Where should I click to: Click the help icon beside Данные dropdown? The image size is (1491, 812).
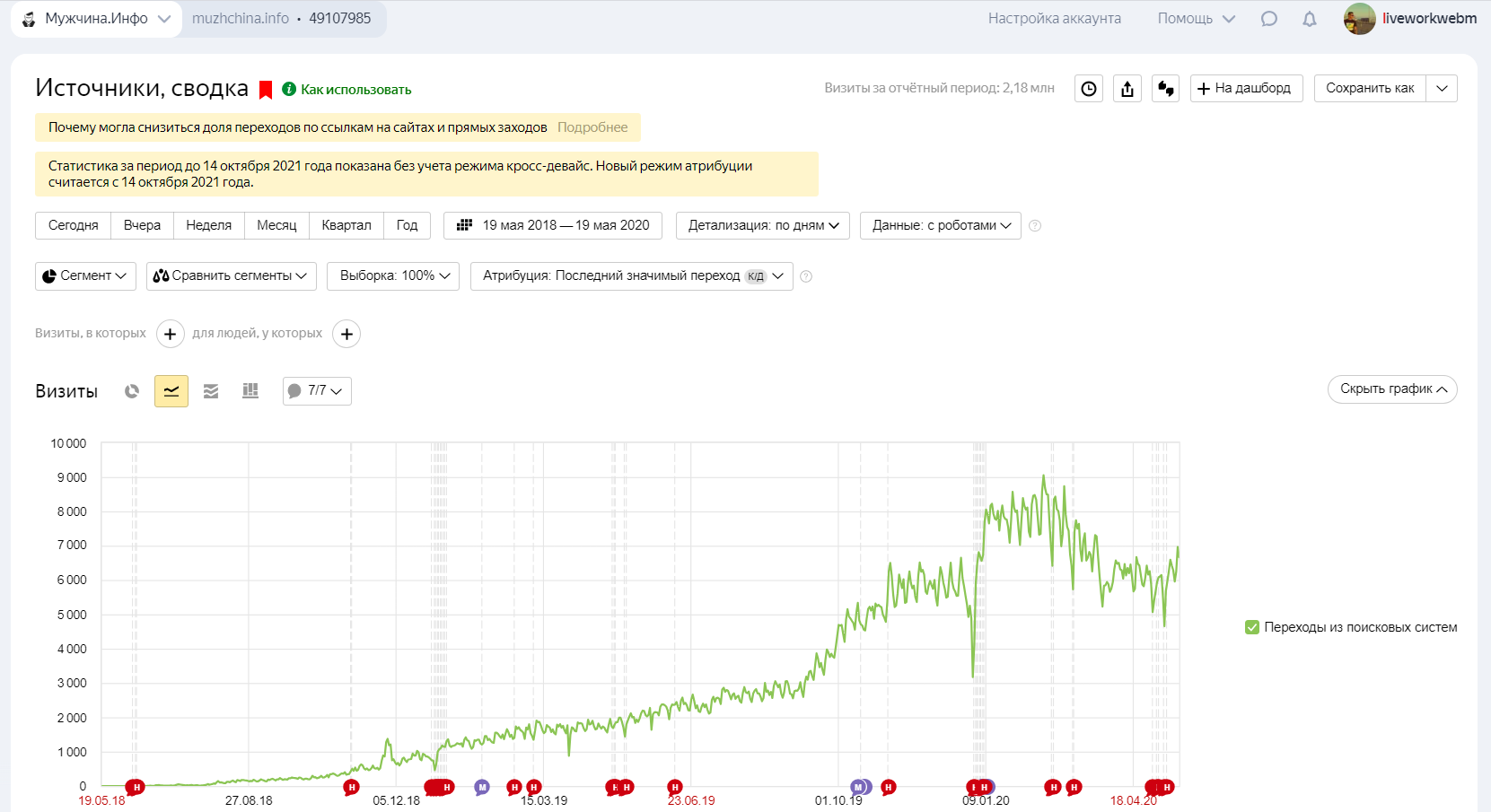pyautogui.click(x=1035, y=225)
